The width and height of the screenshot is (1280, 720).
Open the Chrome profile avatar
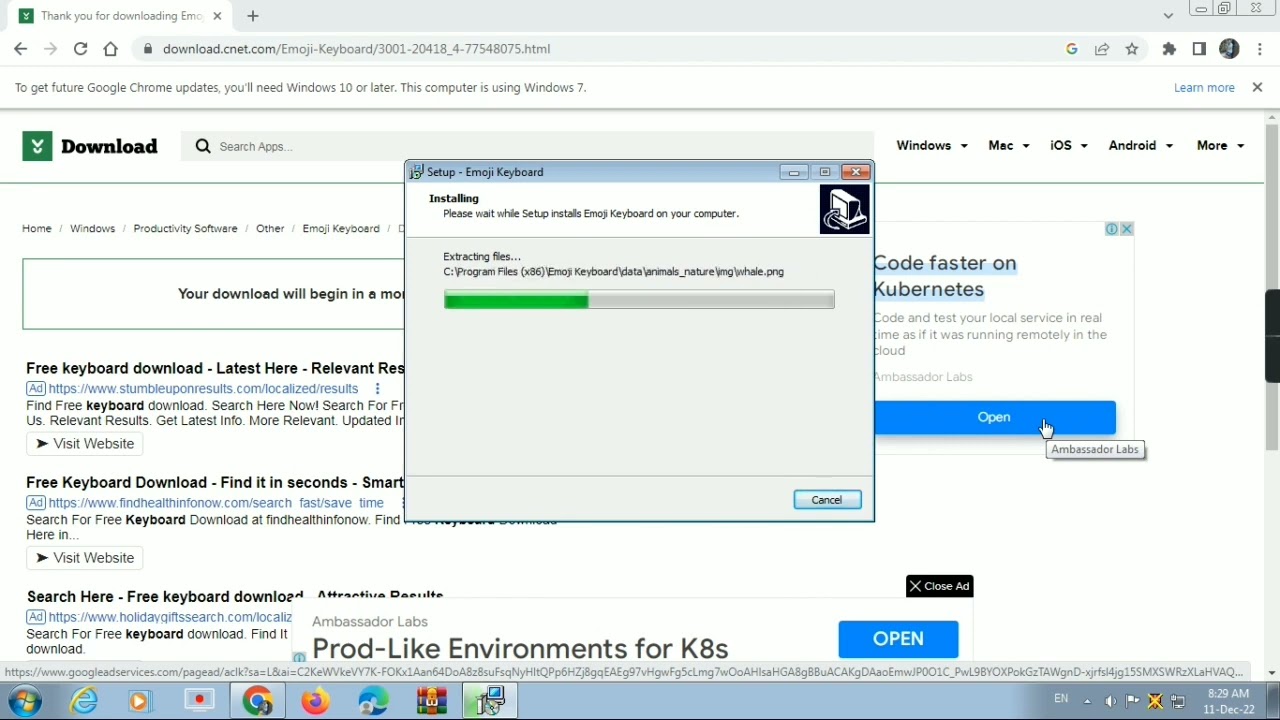click(x=1229, y=49)
